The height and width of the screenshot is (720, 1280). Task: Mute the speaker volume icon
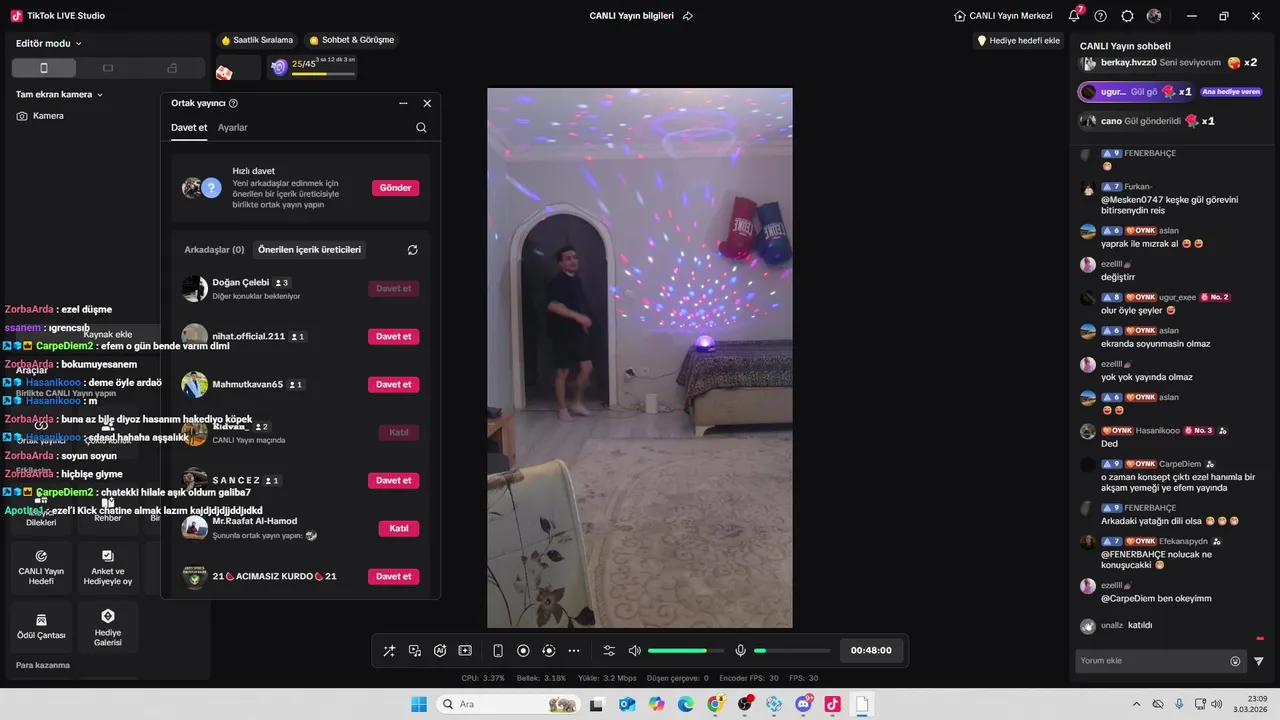[634, 651]
